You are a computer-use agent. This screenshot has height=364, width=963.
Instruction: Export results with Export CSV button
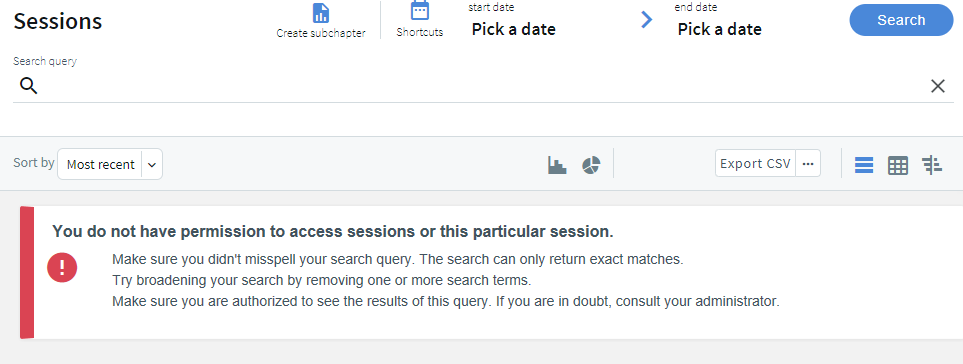coord(755,164)
